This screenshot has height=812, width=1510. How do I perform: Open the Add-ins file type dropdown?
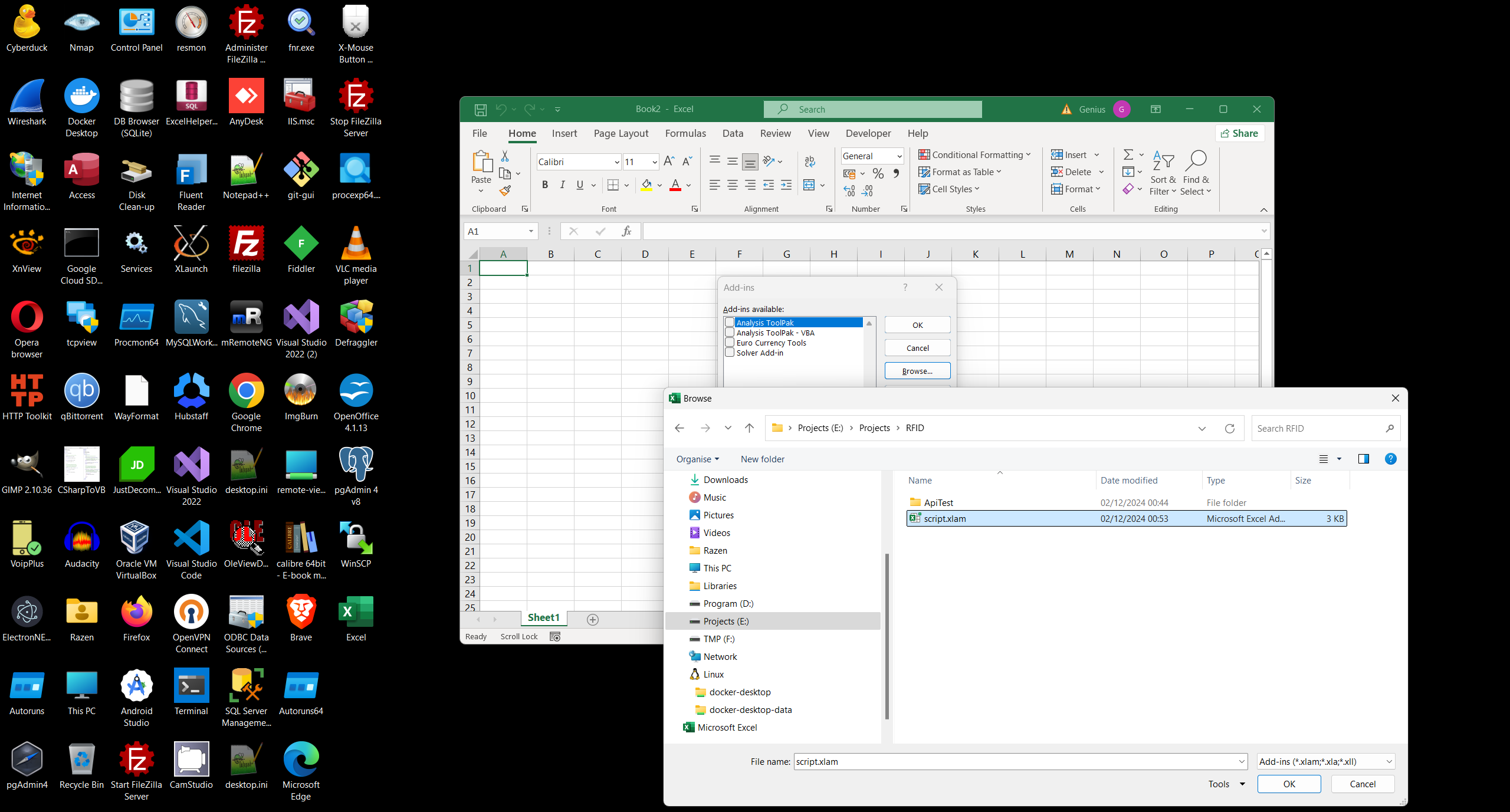coord(1325,762)
